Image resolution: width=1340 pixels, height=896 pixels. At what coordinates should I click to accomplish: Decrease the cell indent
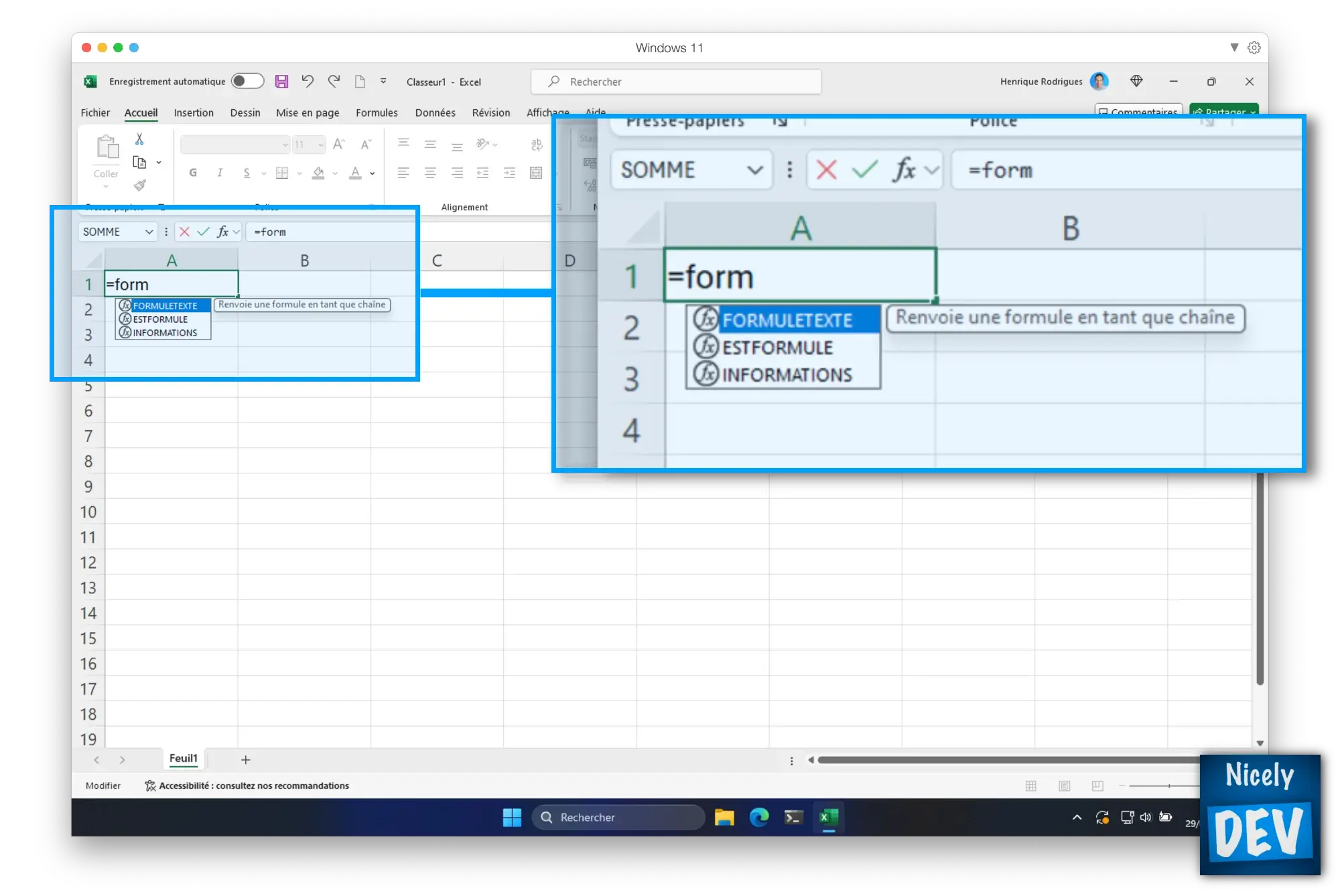coord(482,173)
